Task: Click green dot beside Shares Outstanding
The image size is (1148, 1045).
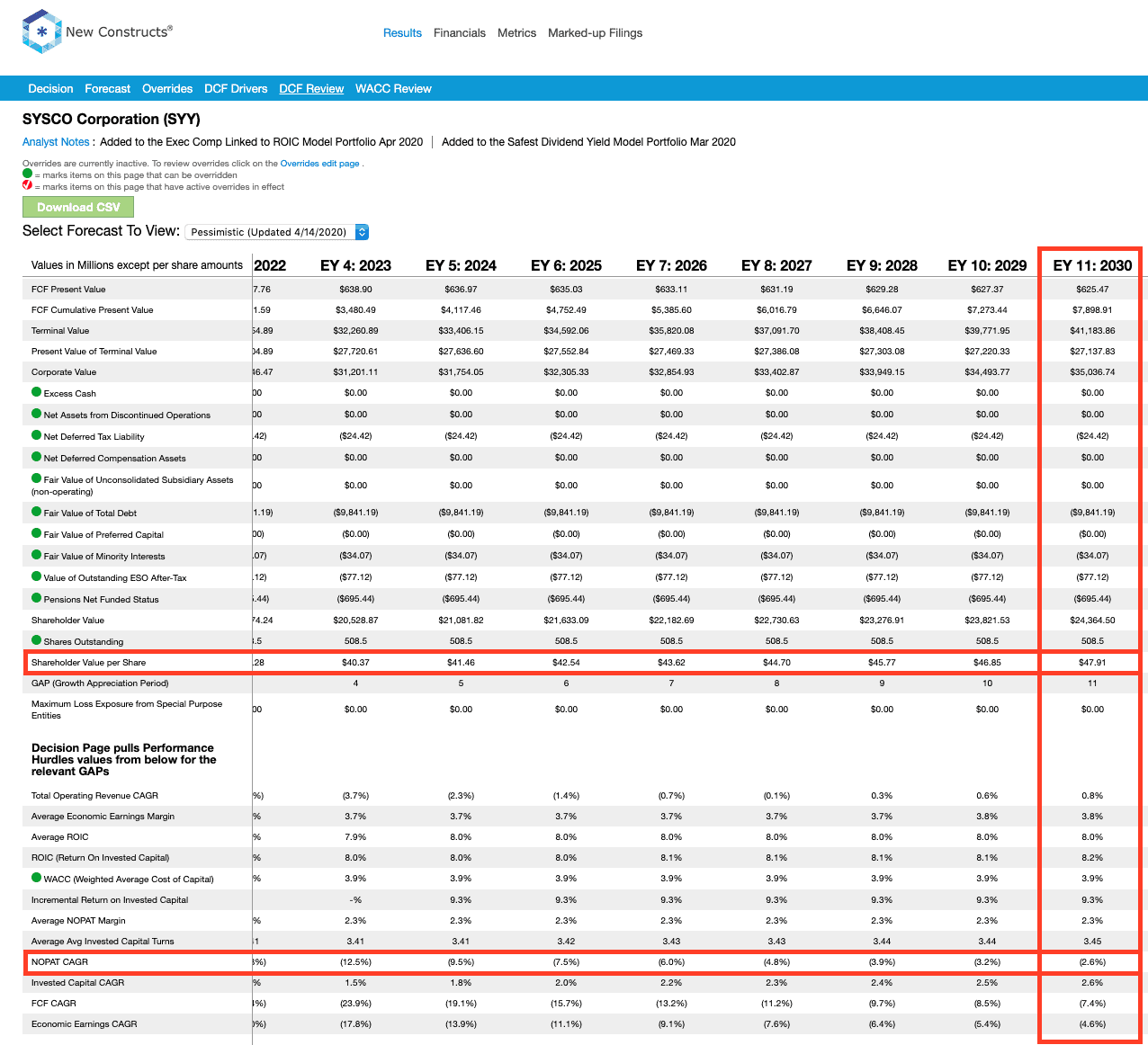Action: [x=37, y=640]
